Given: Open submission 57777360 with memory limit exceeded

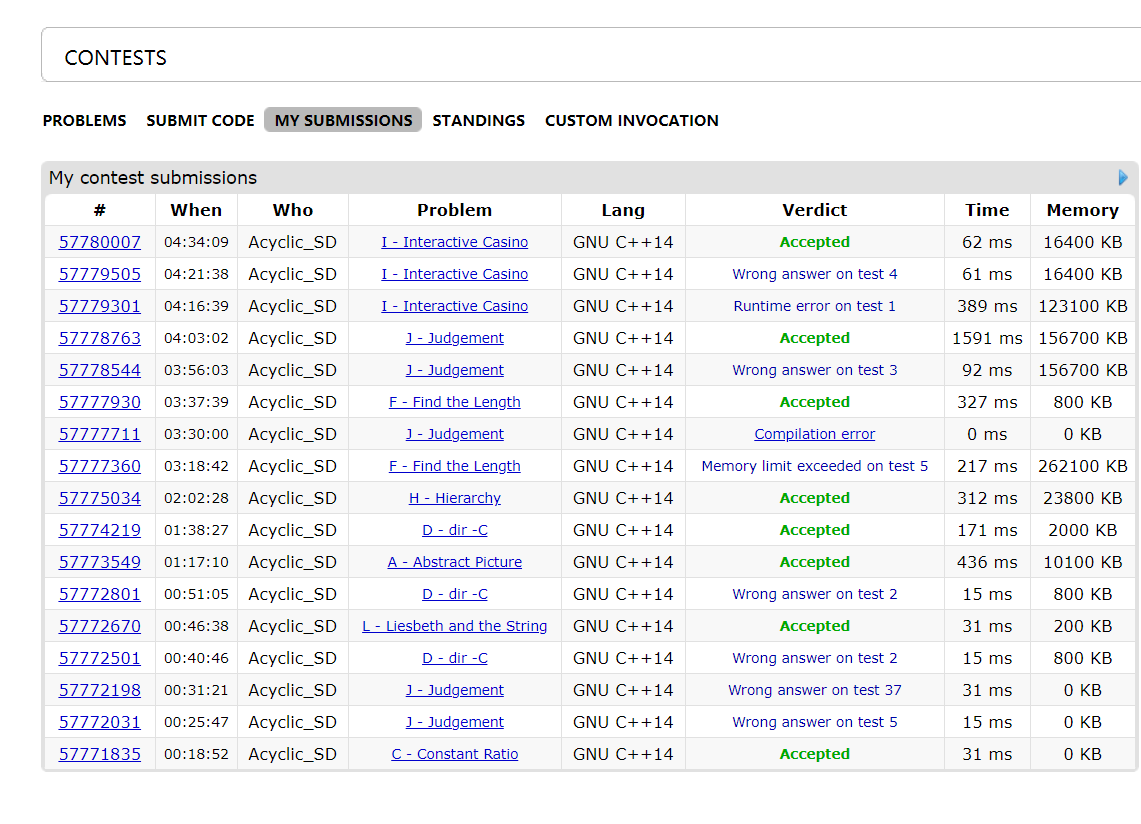Looking at the screenshot, I should click(100, 466).
